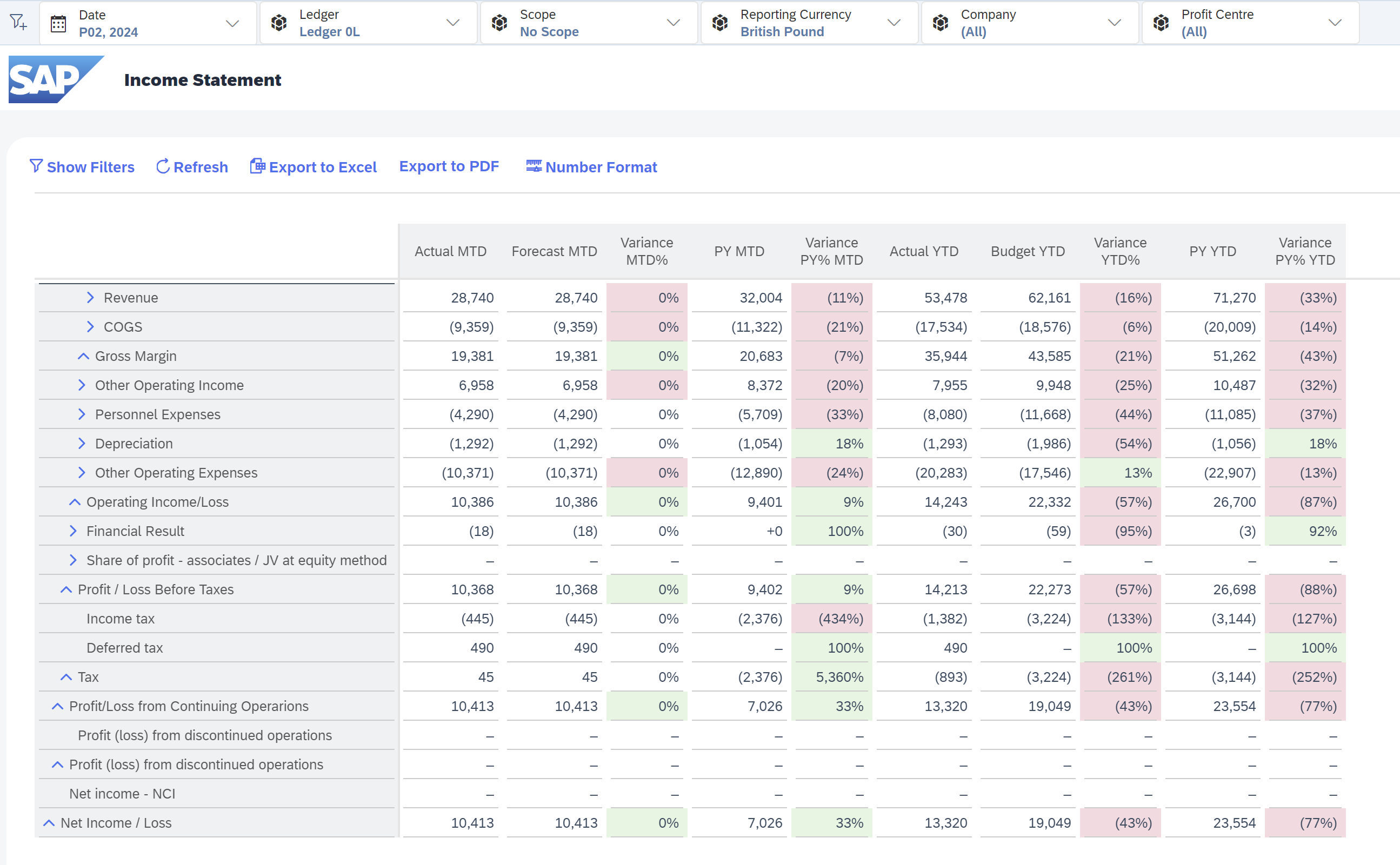Screen dimensions: 1400x865
Task: Expand Personnel Expenses row
Action: (x=81, y=414)
